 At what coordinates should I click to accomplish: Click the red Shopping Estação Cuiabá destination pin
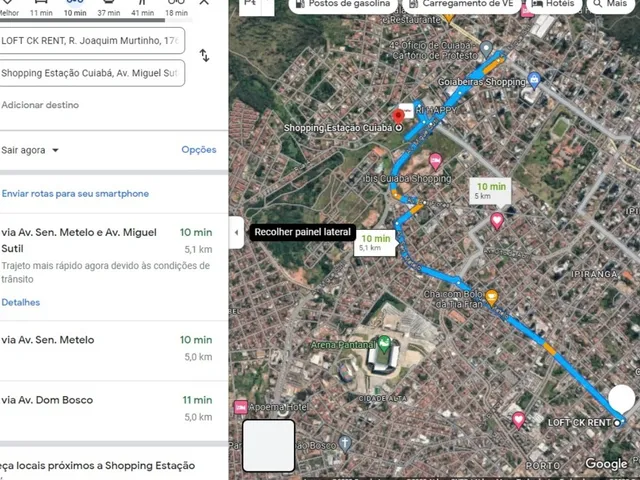[x=398, y=117]
